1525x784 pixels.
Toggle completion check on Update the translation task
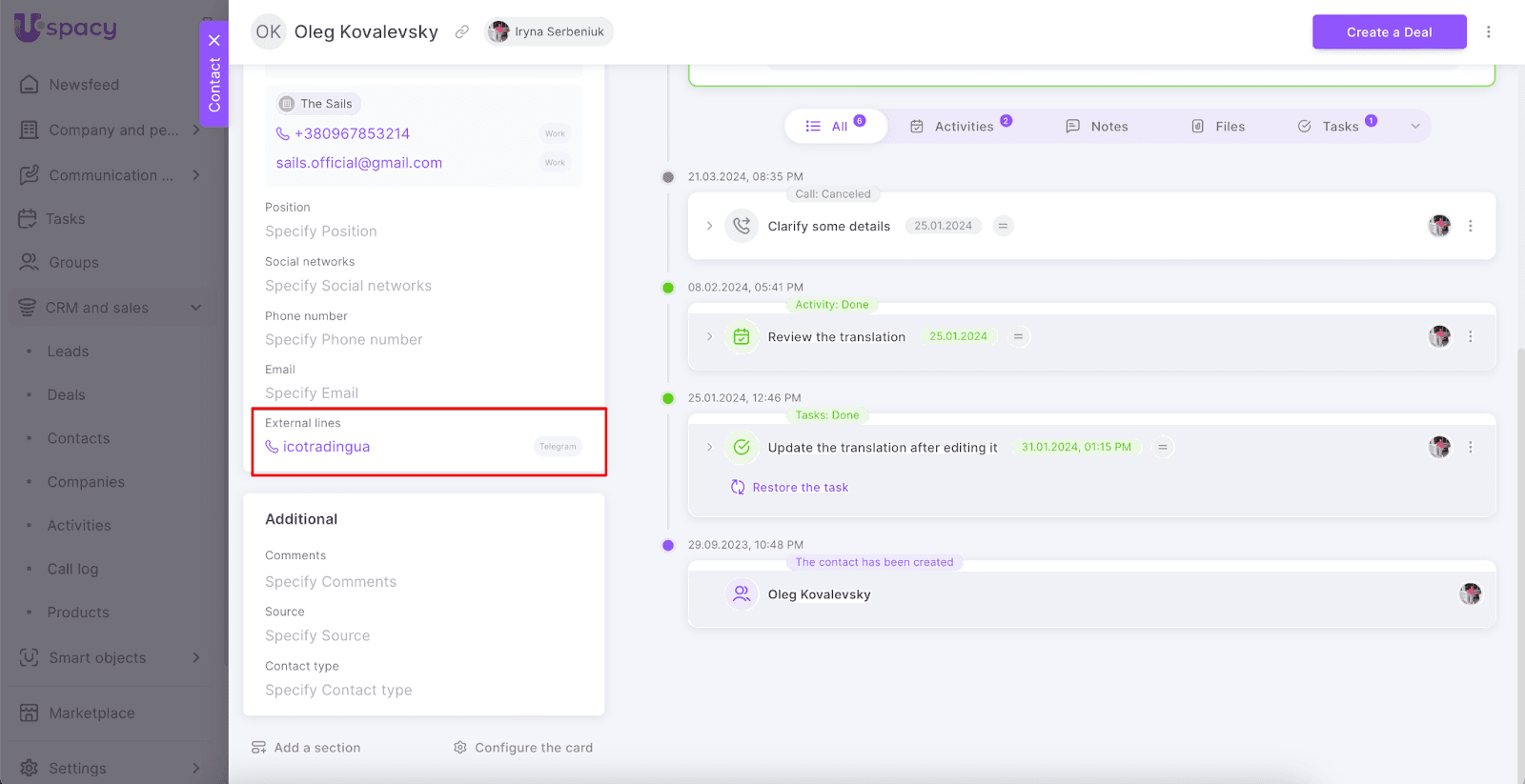pos(742,448)
